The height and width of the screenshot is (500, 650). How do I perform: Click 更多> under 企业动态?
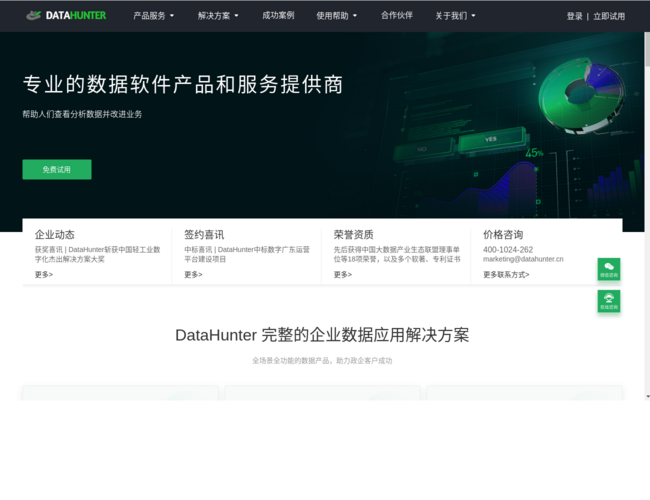[x=44, y=274]
